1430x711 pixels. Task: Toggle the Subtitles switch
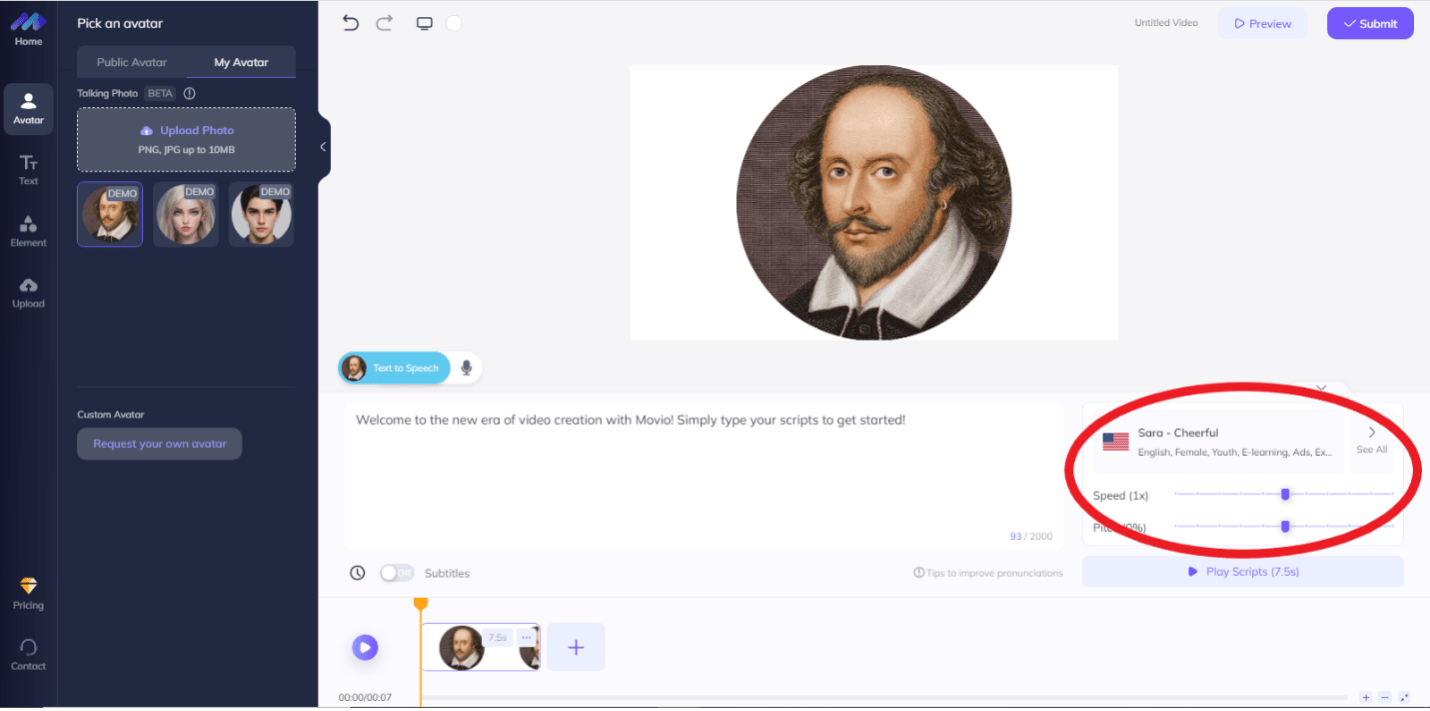[397, 573]
